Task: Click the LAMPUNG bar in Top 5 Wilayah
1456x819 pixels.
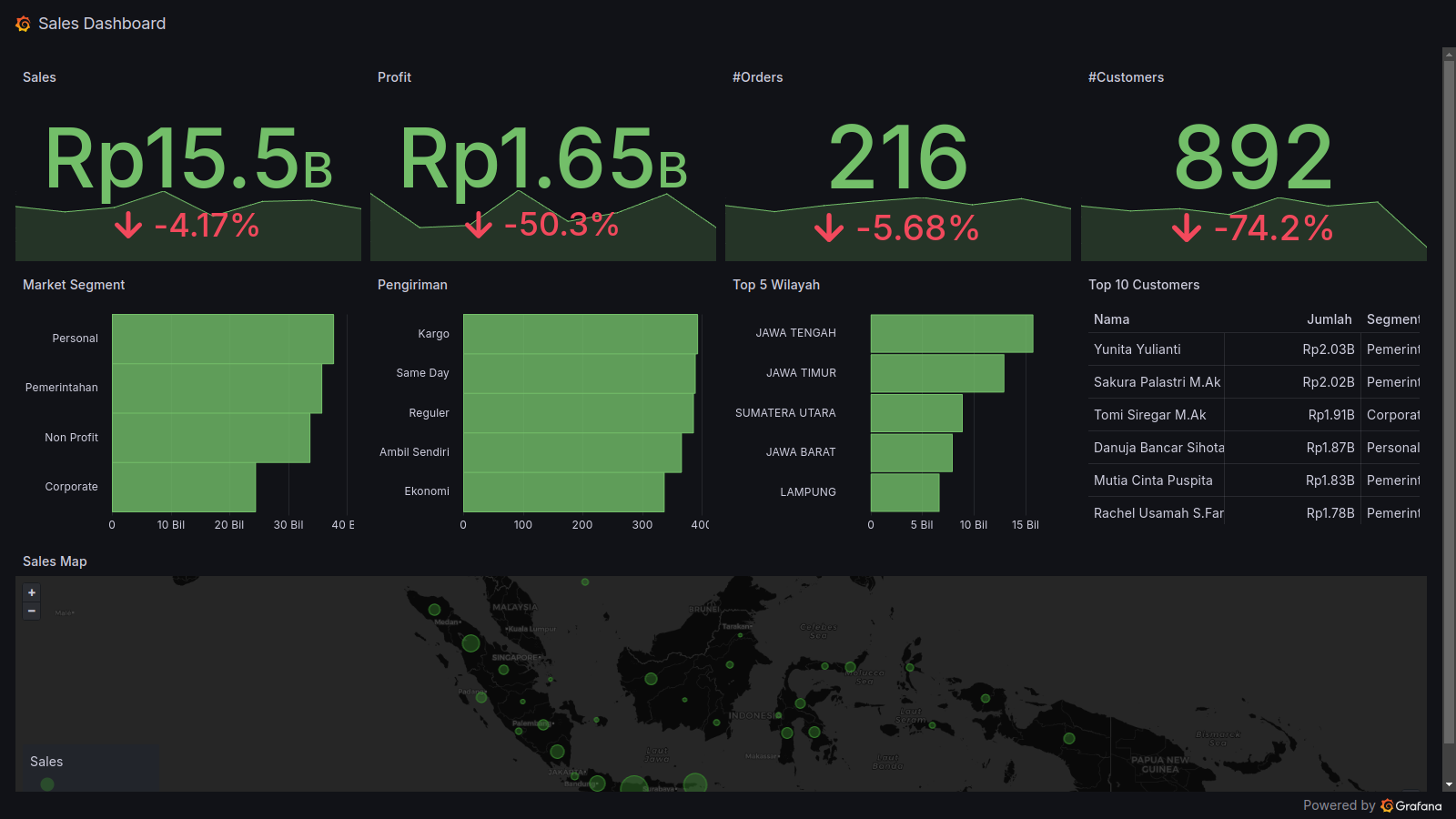Action: tap(905, 492)
